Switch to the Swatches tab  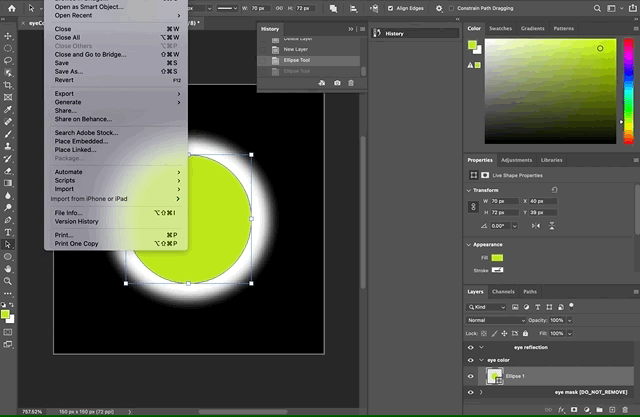499,29
